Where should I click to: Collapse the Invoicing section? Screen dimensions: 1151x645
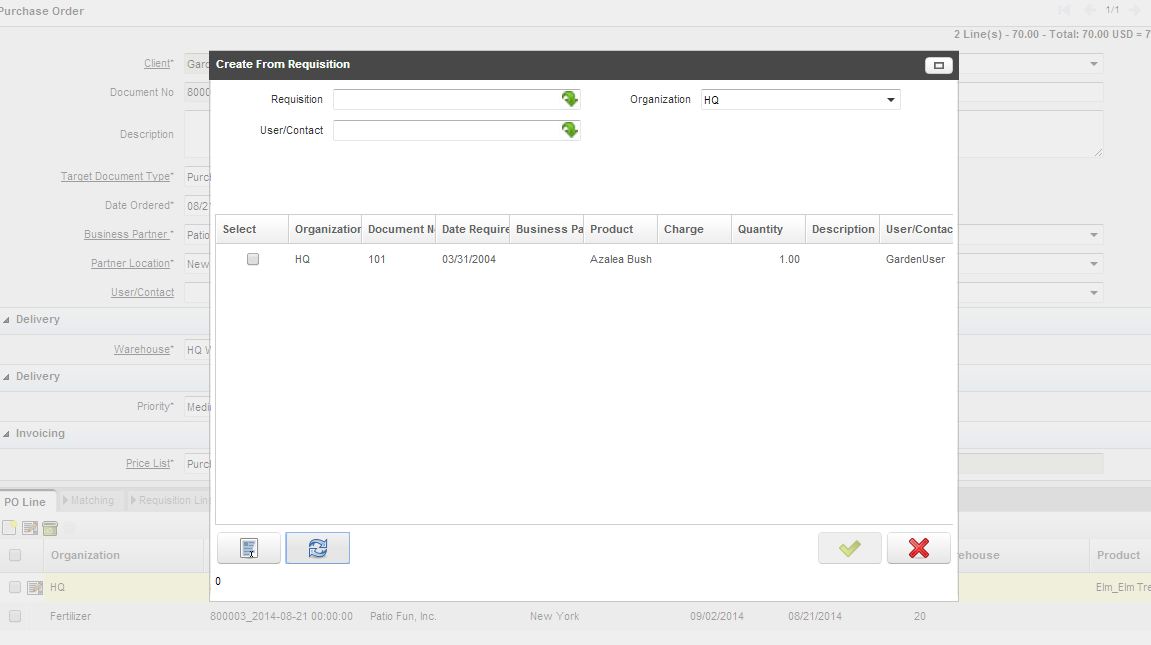tap(7, 434)
